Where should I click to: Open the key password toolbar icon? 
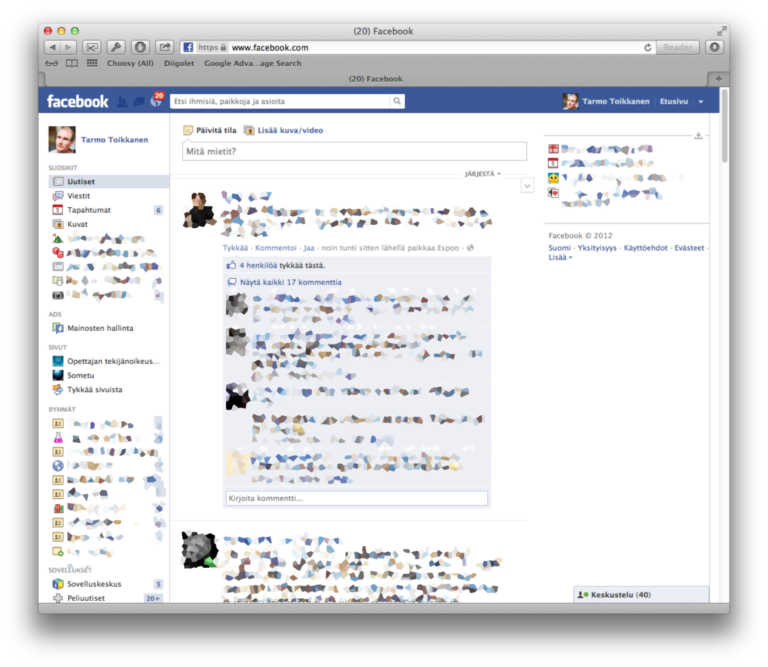(x=116, y=47)
